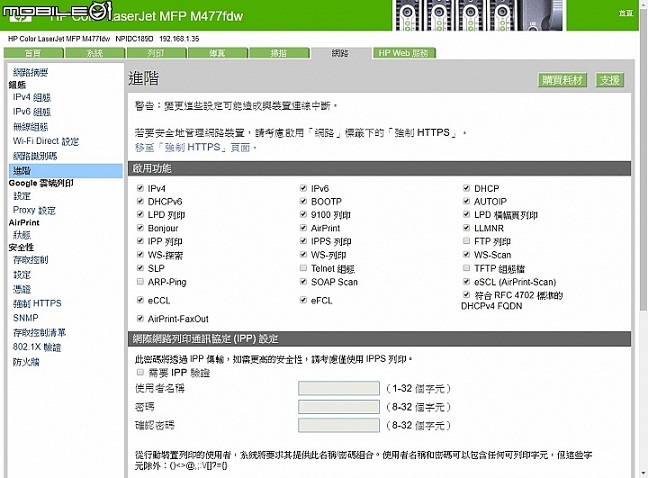The width and height of the screenshot is (648, 478).
Task: Enable the TFTP 組態檔 checkbox
Action: click(x=466, y=269)
